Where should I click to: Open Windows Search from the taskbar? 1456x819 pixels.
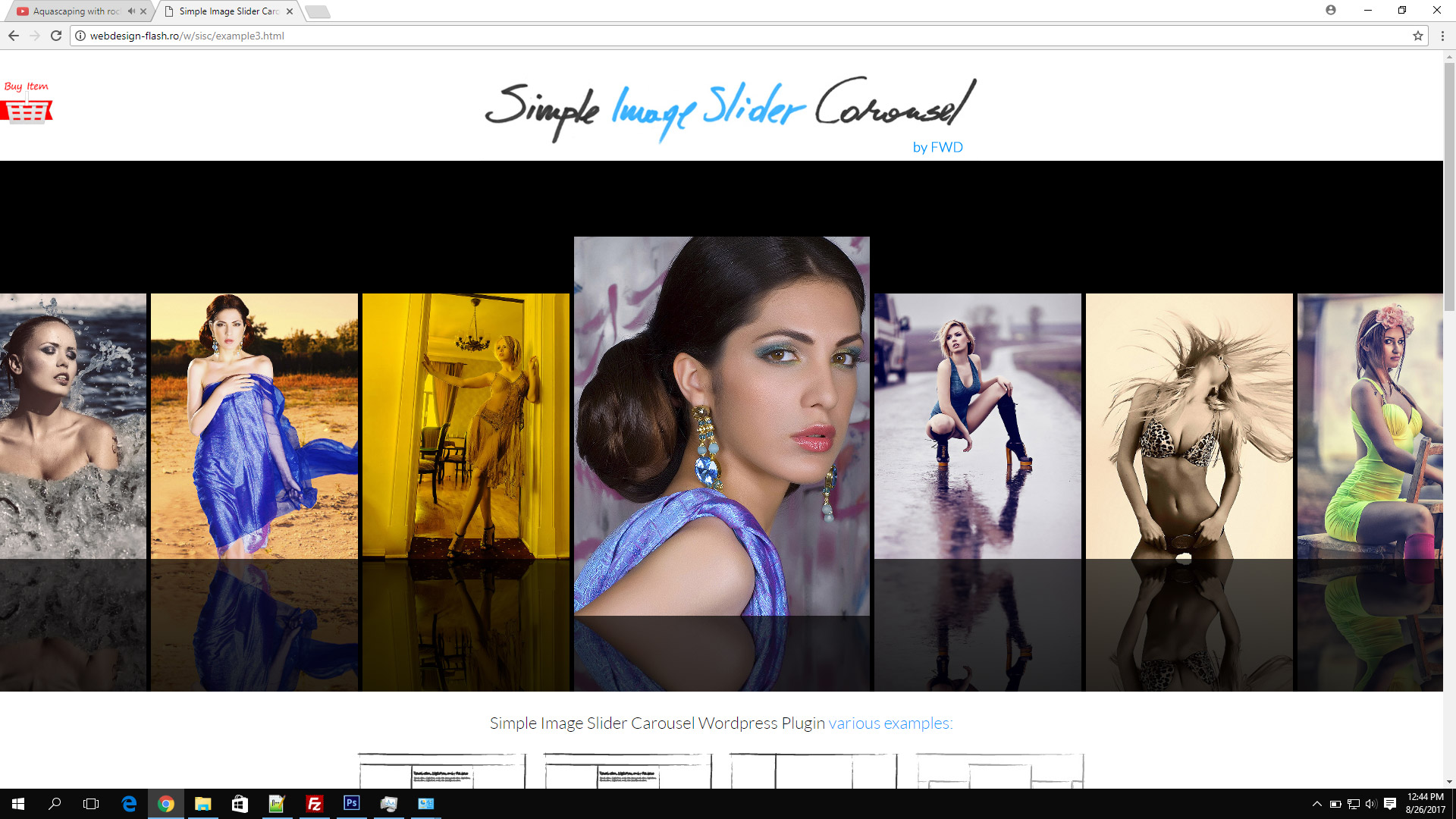pos(53,805)
